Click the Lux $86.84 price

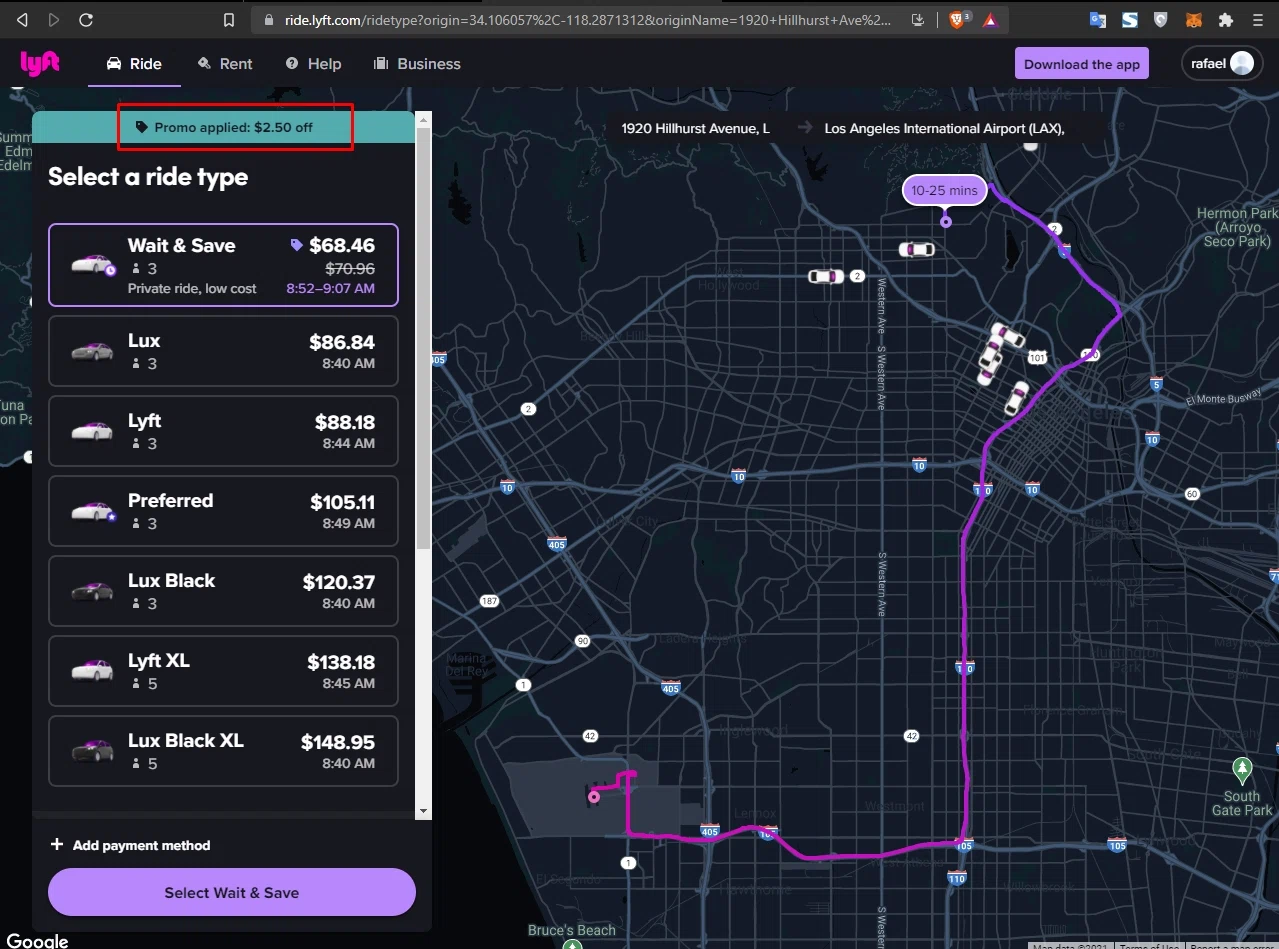pyautogui.click(x=342, y=342)
